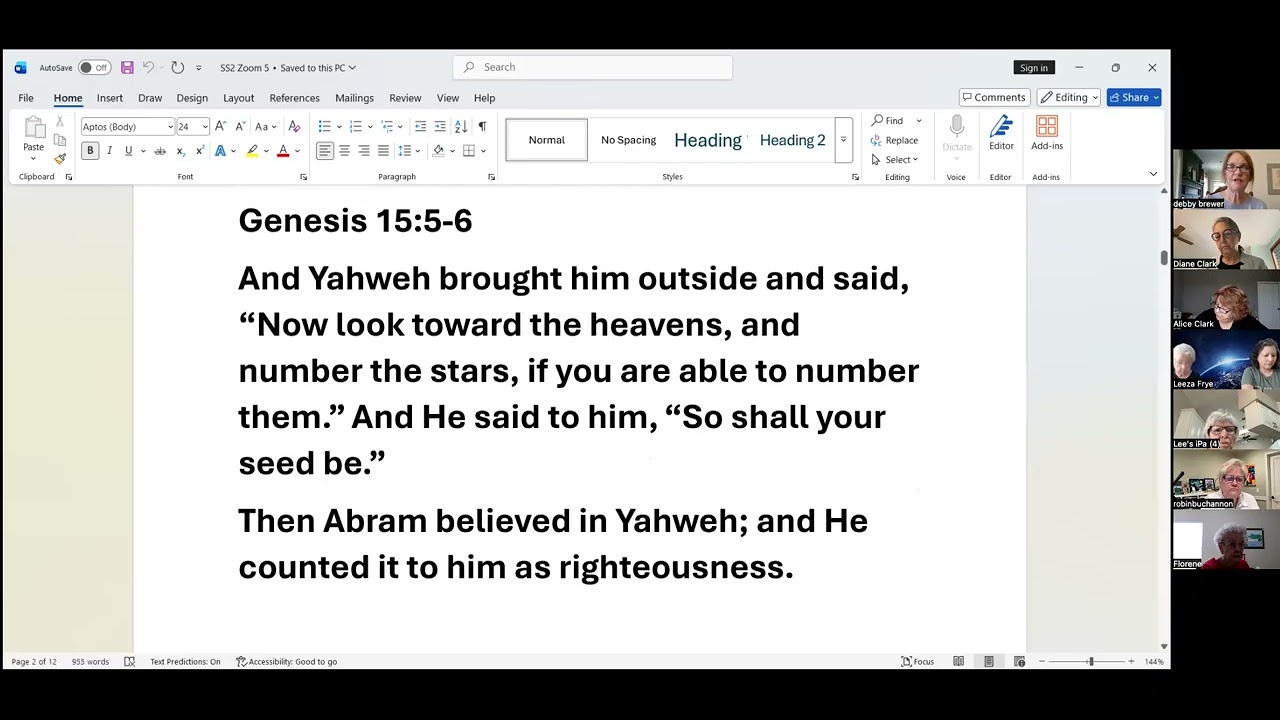Viewport: 1280px width, 720px height.
Task: Expand the numbering list dropdown arrow
Action: 370,127
